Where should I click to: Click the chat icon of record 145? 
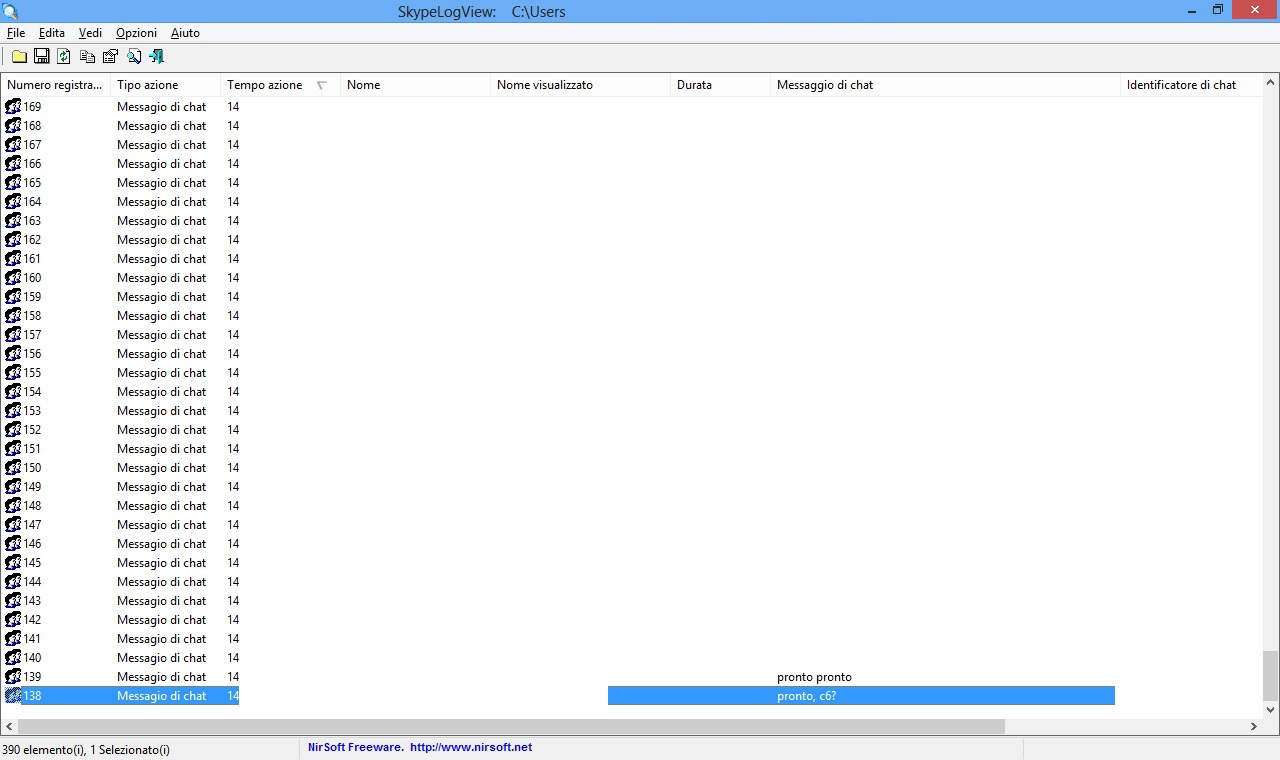(13, 562)
